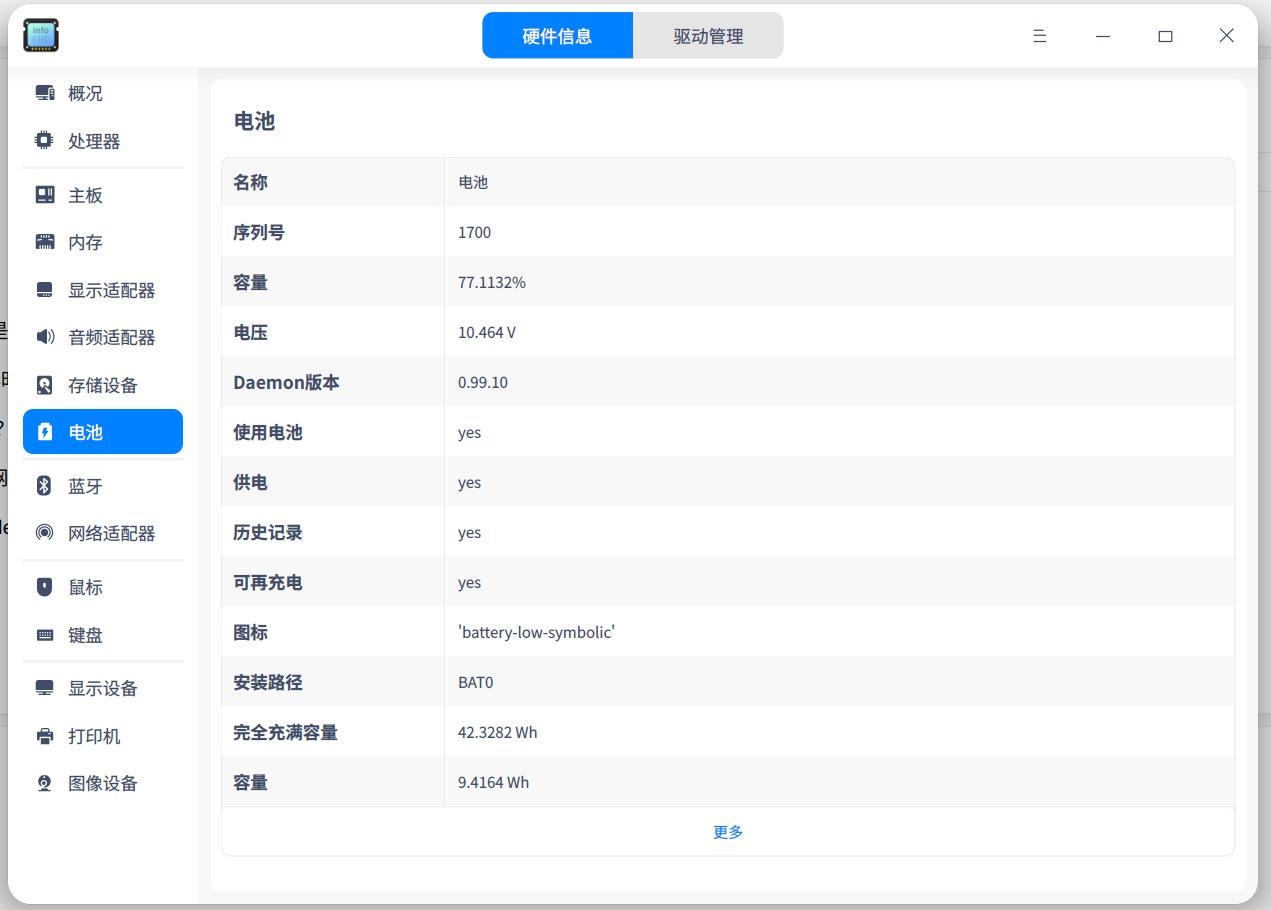Click the 序列号 row in the battery table
1271x910 pixels.
tap(727, 231)
